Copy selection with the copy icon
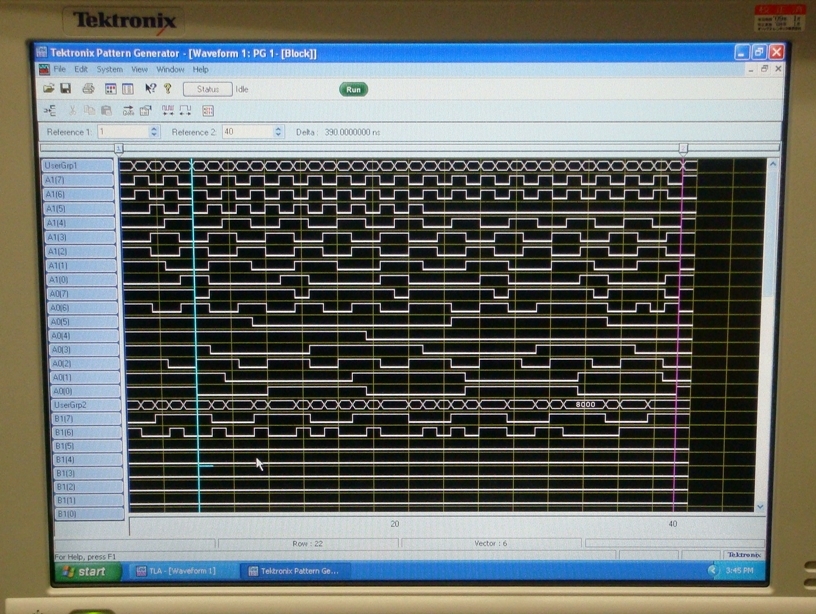The width and height of the screenshot is (816, 614). point(90,110)
